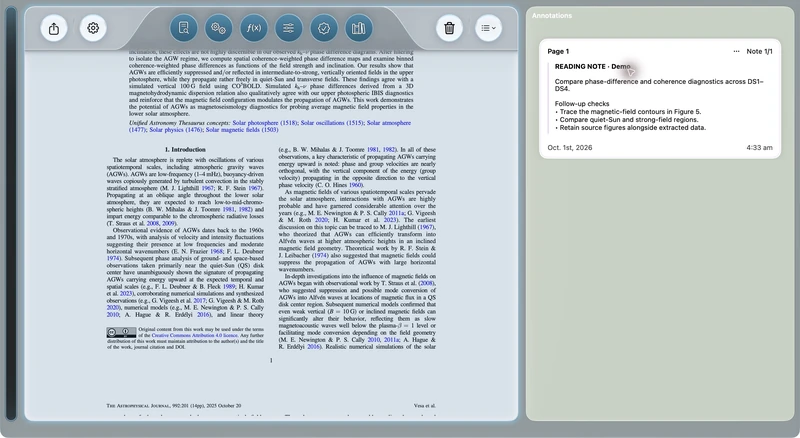Open settings with the gear icon
Image resolution: width=800 pixels, height=438 pixels.
(93, 28)
